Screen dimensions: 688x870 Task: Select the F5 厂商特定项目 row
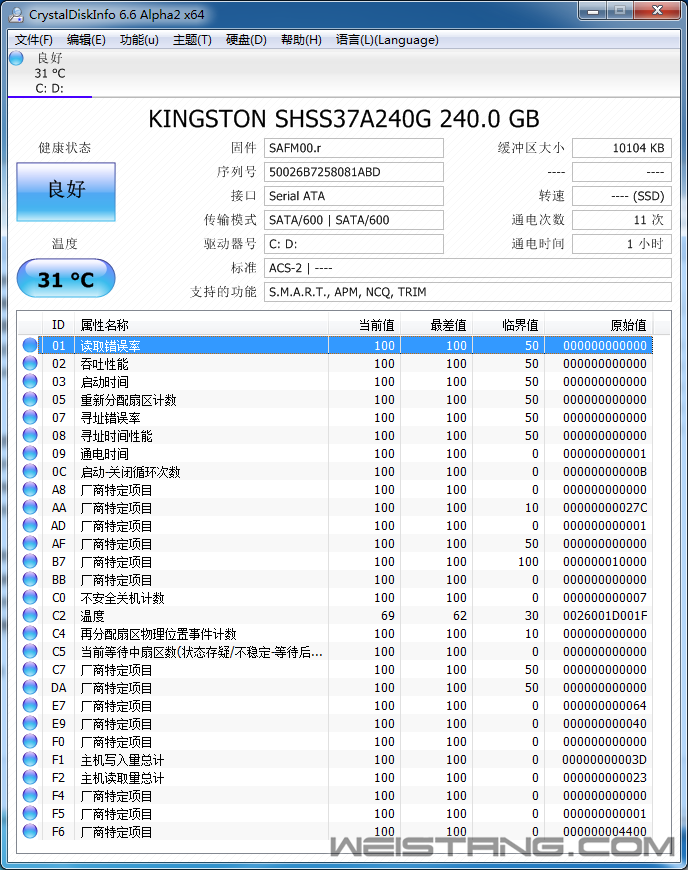tap(335, 813)
